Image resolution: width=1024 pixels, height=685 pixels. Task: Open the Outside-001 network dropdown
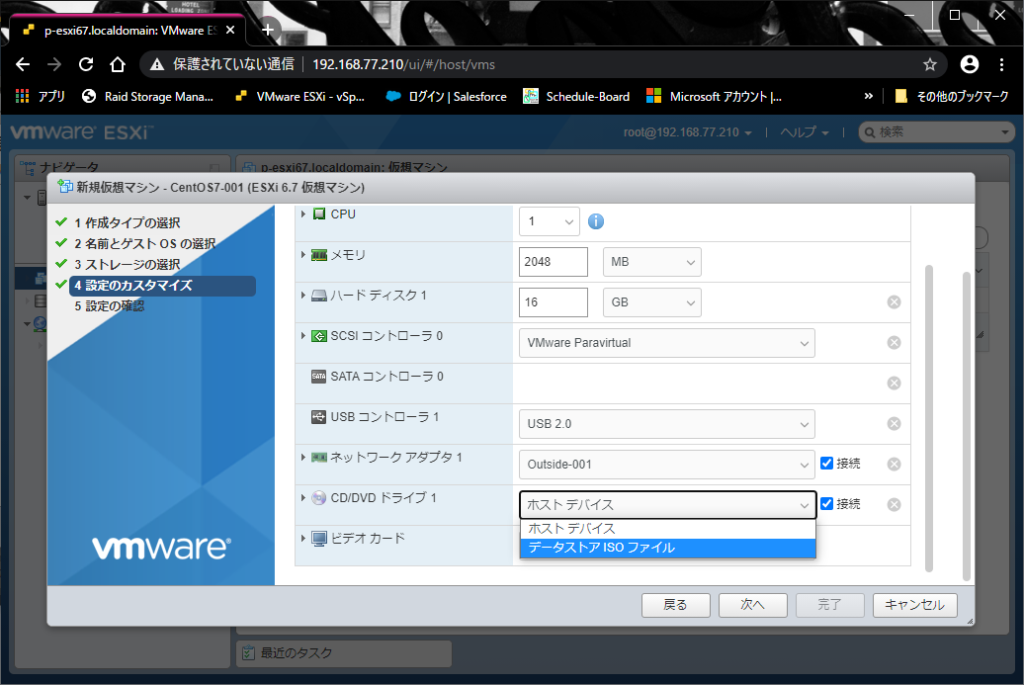(x=667, y=464)
